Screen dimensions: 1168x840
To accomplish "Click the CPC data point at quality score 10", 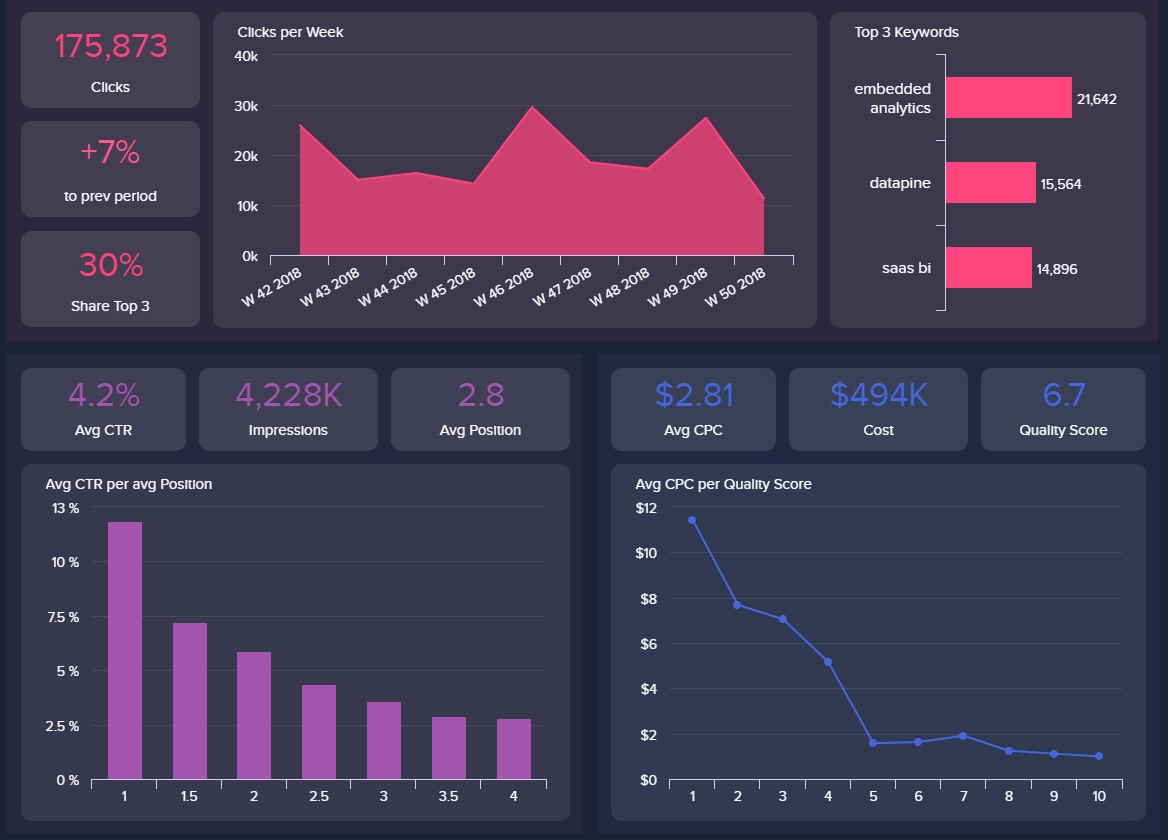I will (1099, 756).
